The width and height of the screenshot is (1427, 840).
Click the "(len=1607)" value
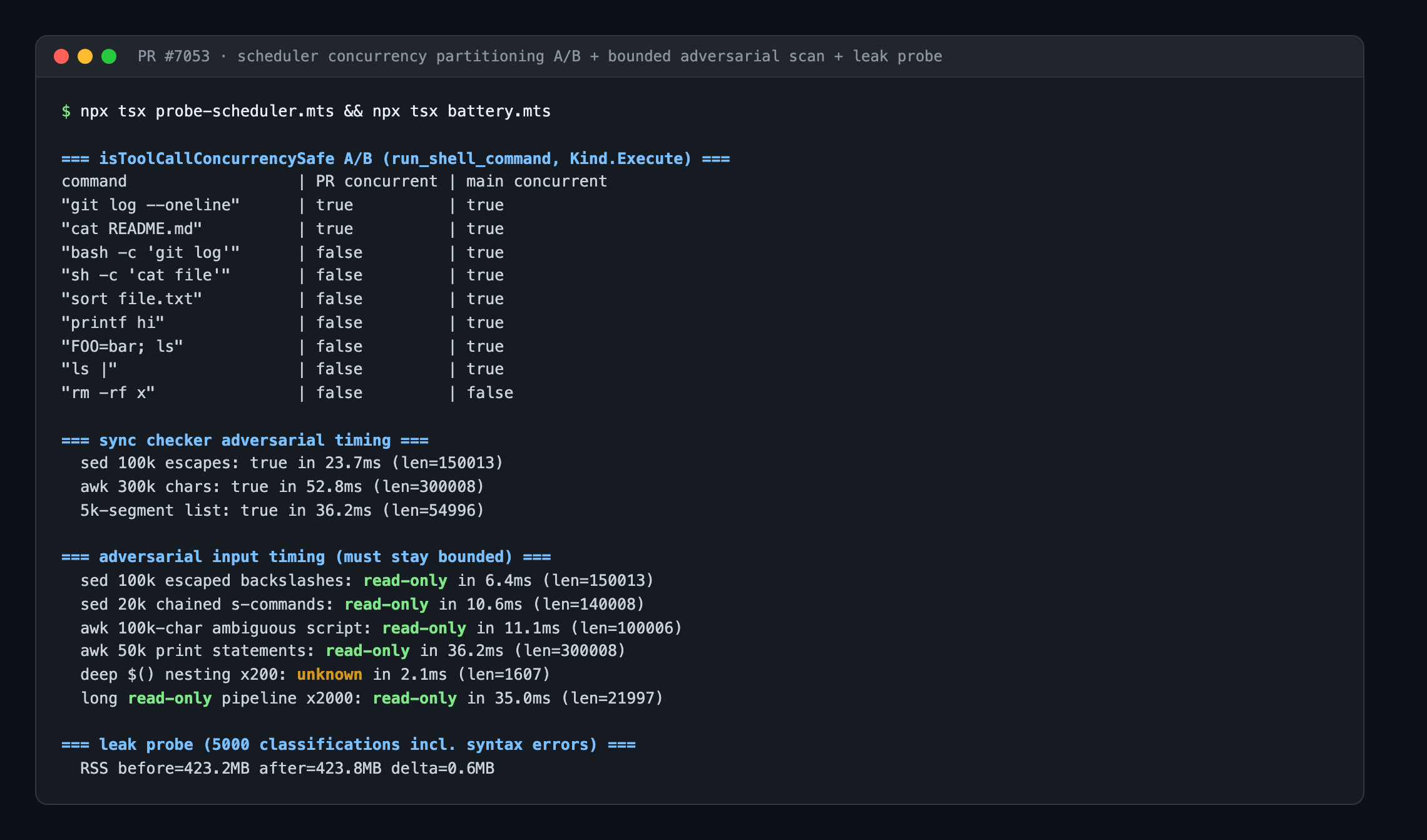(x=504, y=675)
